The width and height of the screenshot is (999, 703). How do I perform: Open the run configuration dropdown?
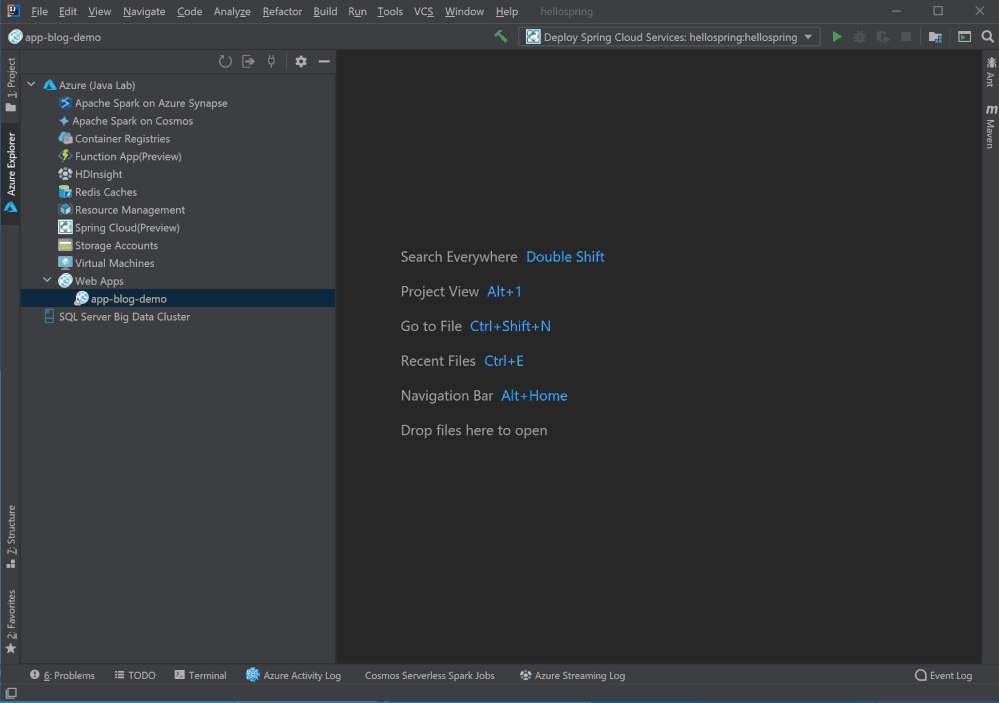coord(669,37)
